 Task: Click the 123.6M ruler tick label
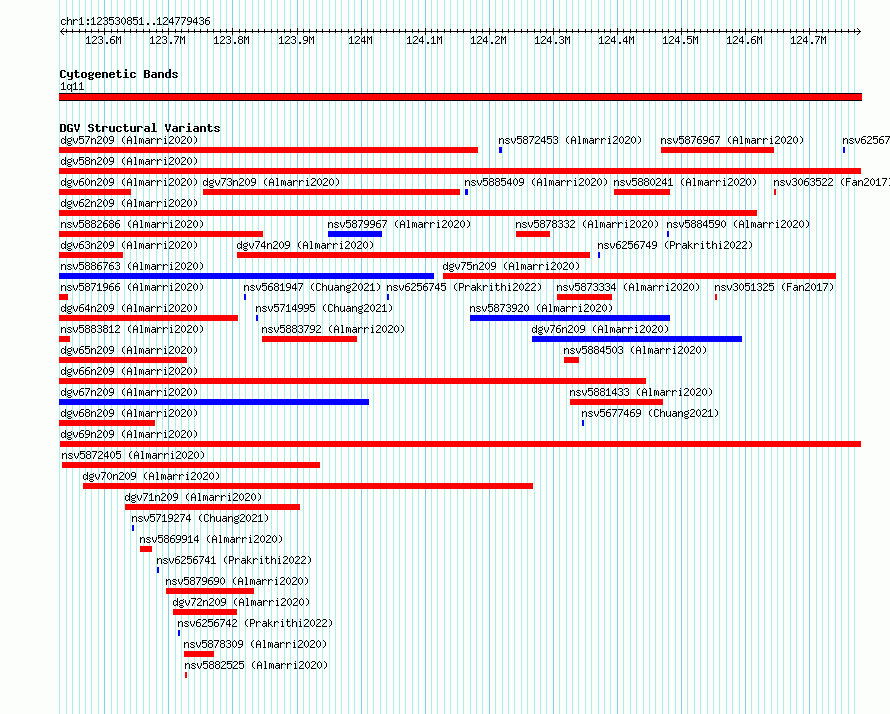[x=103, y=40]
